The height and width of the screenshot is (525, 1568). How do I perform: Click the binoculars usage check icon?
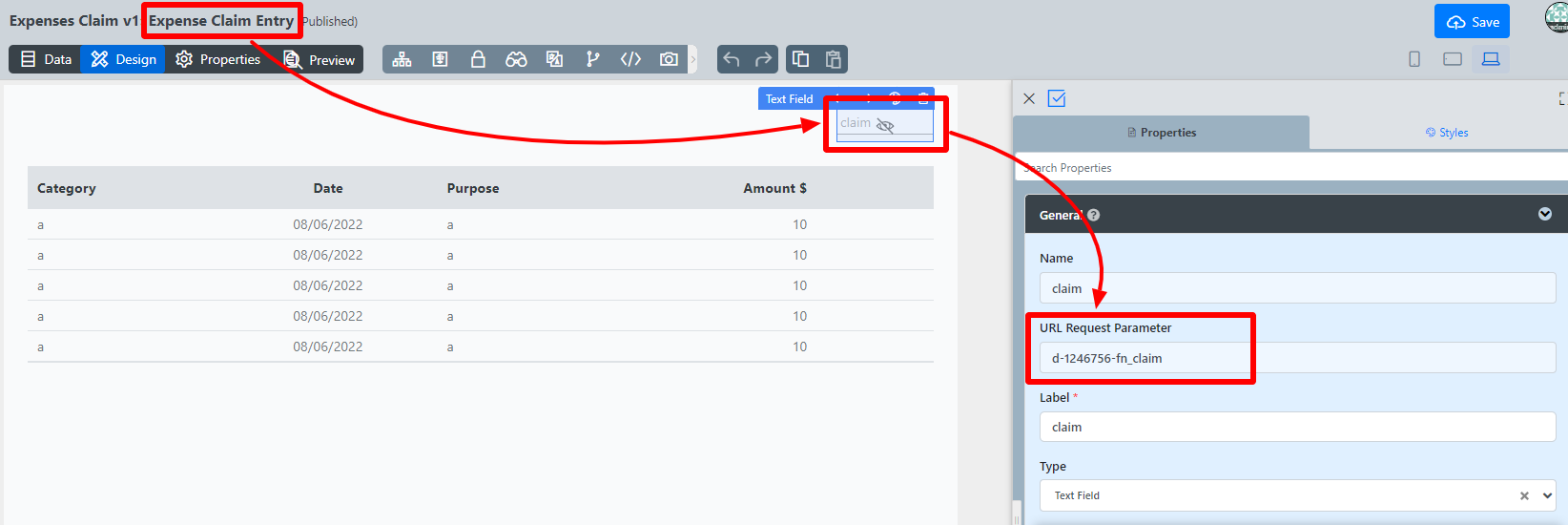coord(516,59)
